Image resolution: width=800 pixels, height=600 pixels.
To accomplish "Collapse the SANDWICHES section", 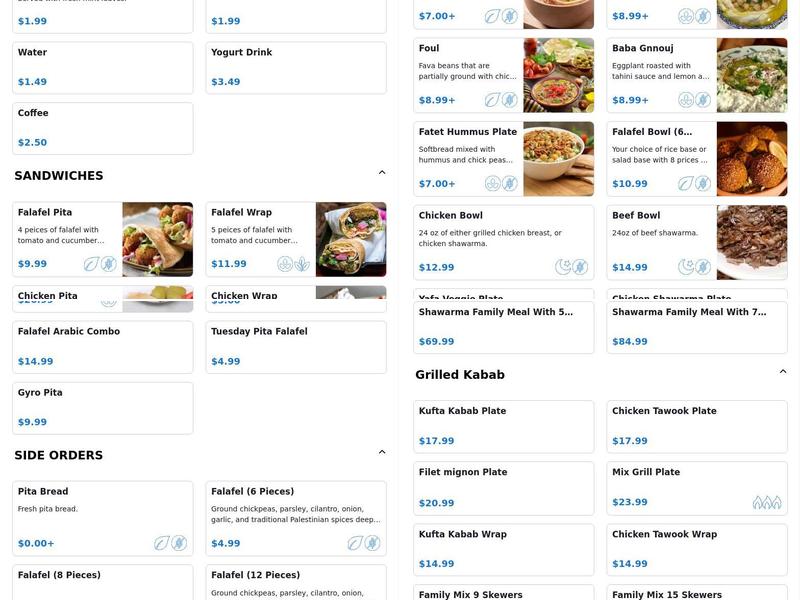I will [381, 171].
